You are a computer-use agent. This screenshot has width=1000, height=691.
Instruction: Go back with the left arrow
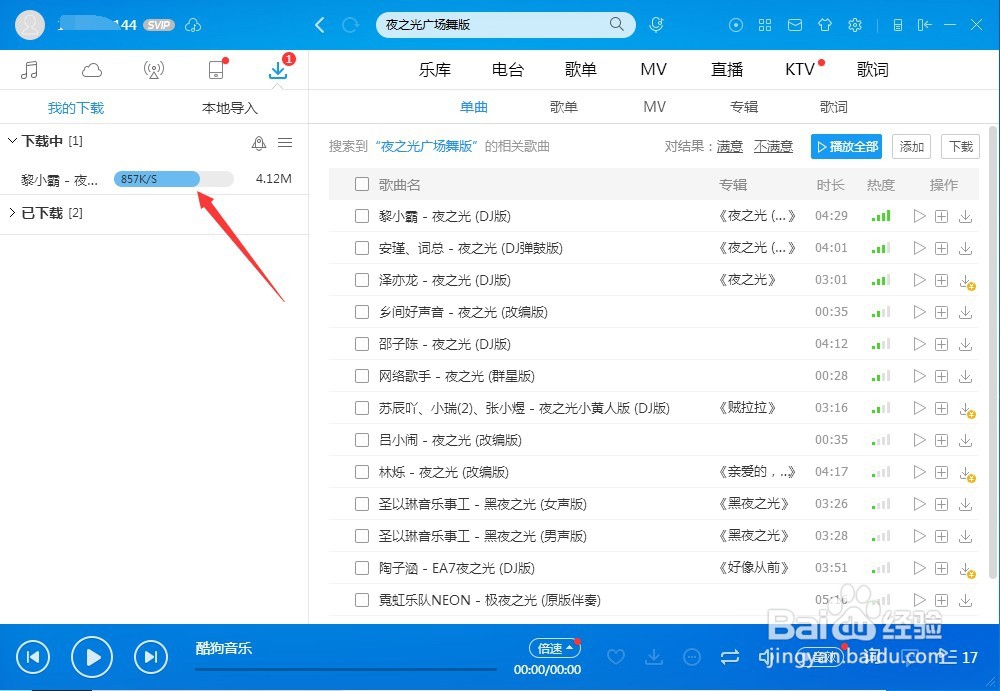320,25
